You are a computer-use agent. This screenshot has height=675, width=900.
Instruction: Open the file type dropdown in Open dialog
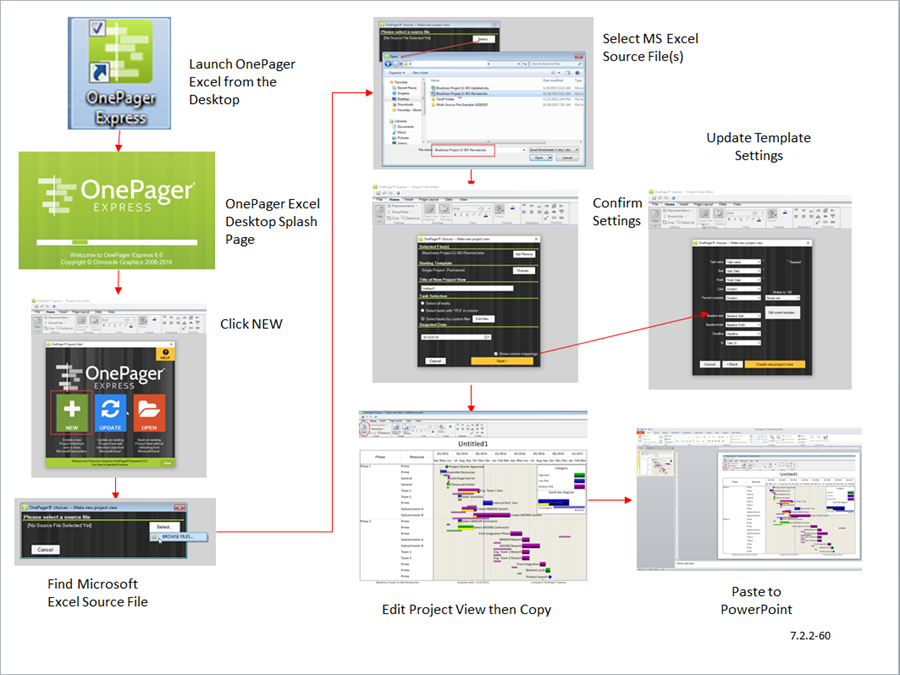click(577, 150)
